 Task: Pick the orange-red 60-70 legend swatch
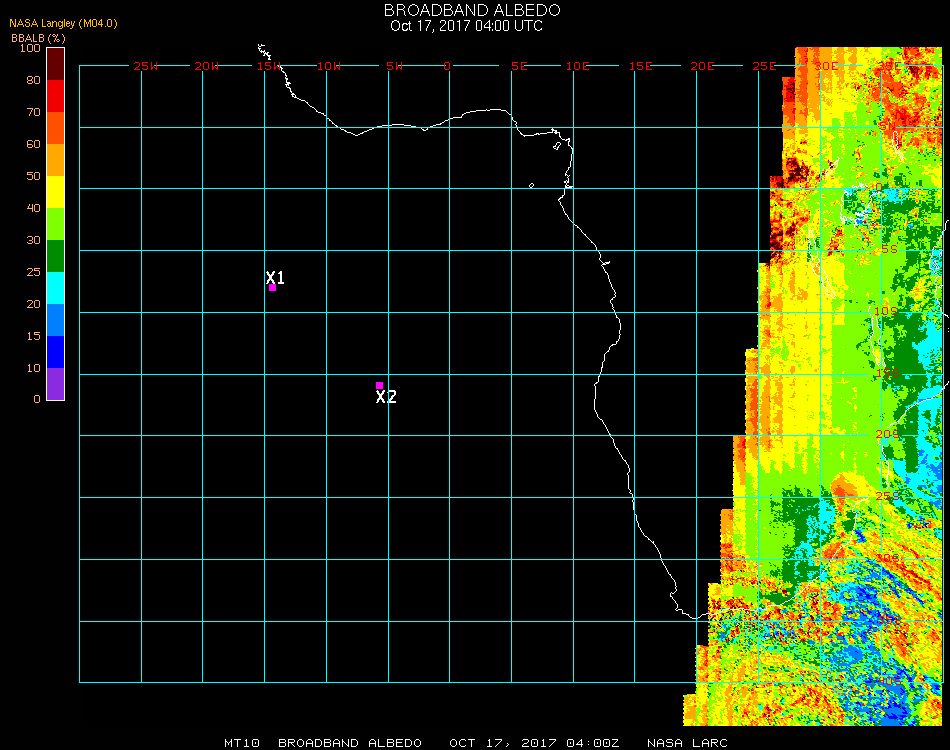pos(56,128)
